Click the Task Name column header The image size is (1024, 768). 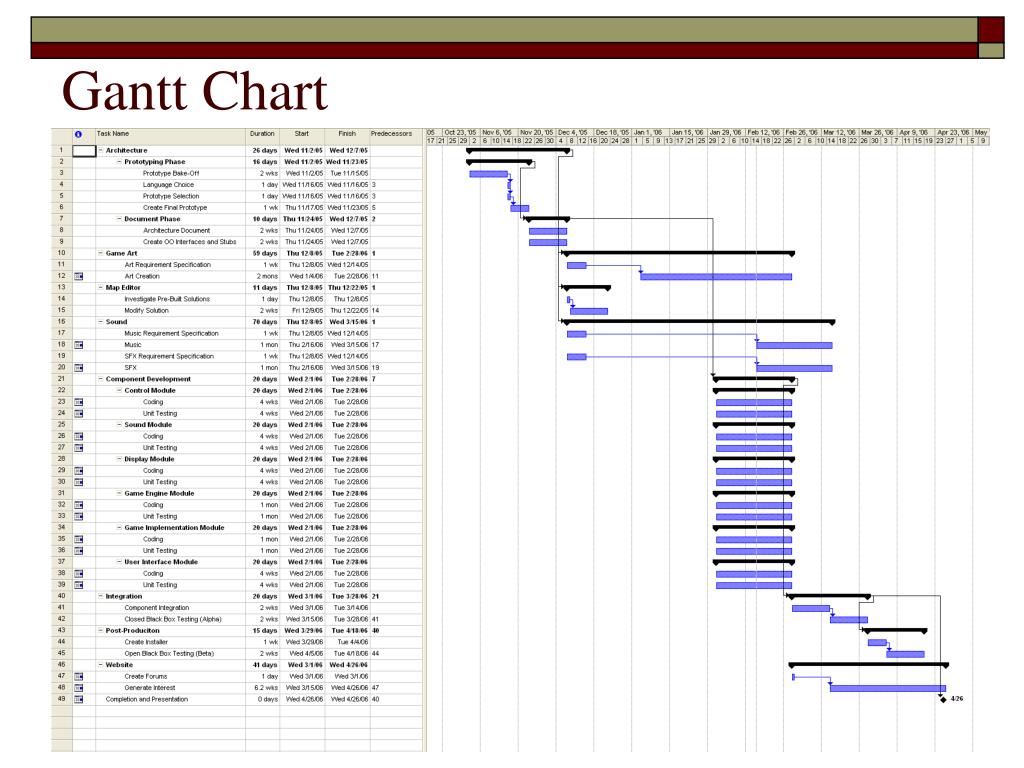pos(170,136)
